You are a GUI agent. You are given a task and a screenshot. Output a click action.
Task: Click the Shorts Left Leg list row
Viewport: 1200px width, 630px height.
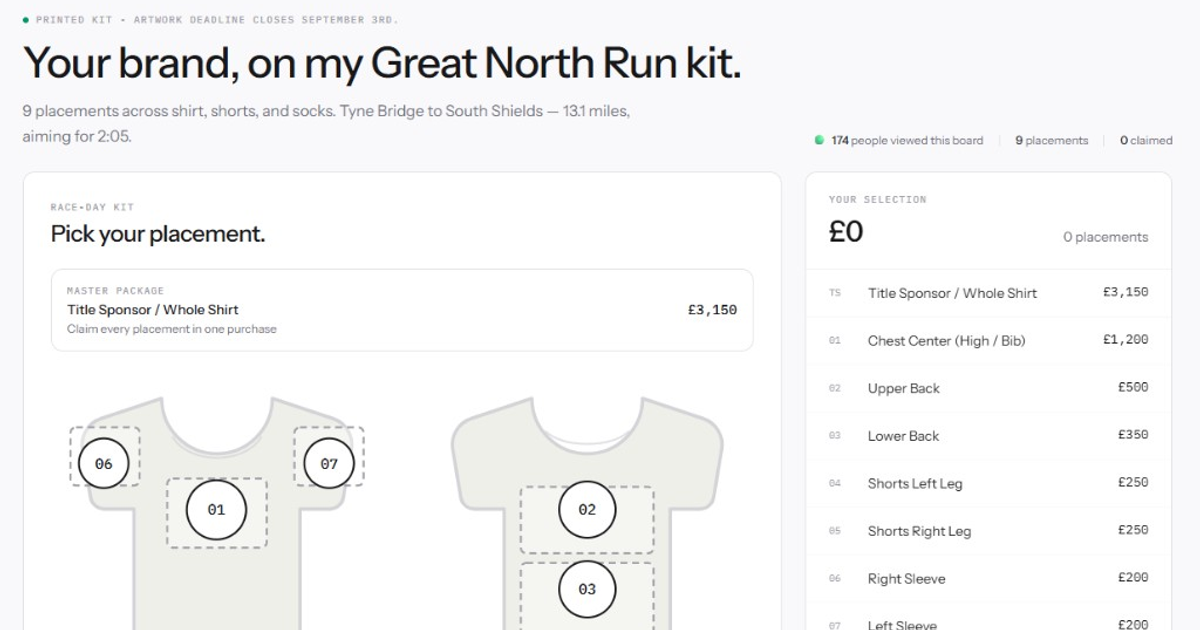click(x=988, y=483)
